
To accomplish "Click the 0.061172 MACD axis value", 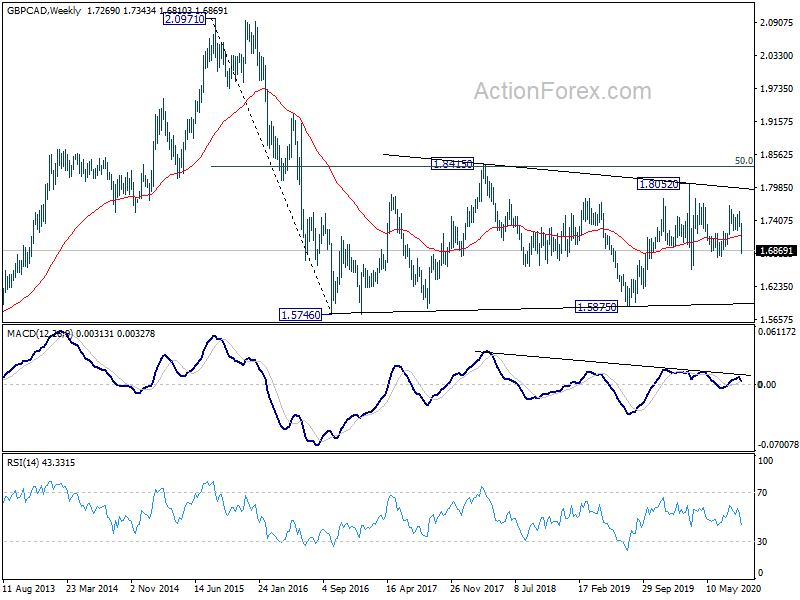I will [x=777, y=332].
